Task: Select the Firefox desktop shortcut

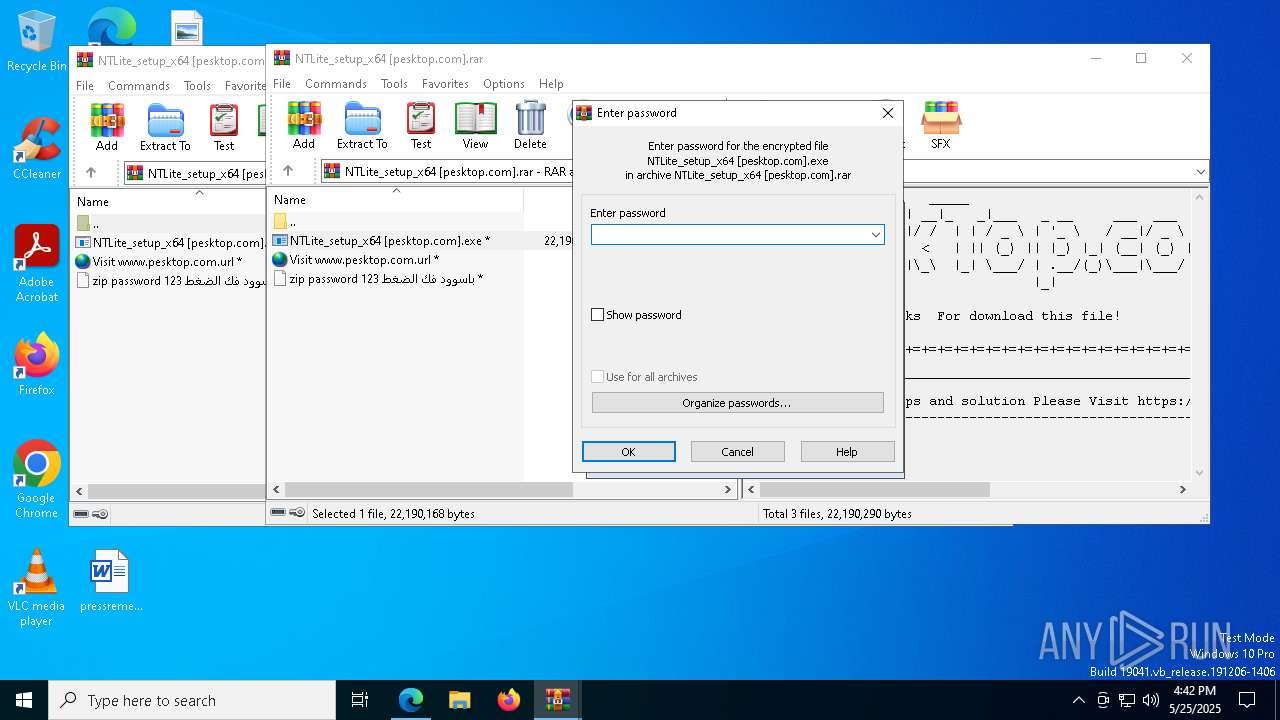Action: tap(37, 365)
